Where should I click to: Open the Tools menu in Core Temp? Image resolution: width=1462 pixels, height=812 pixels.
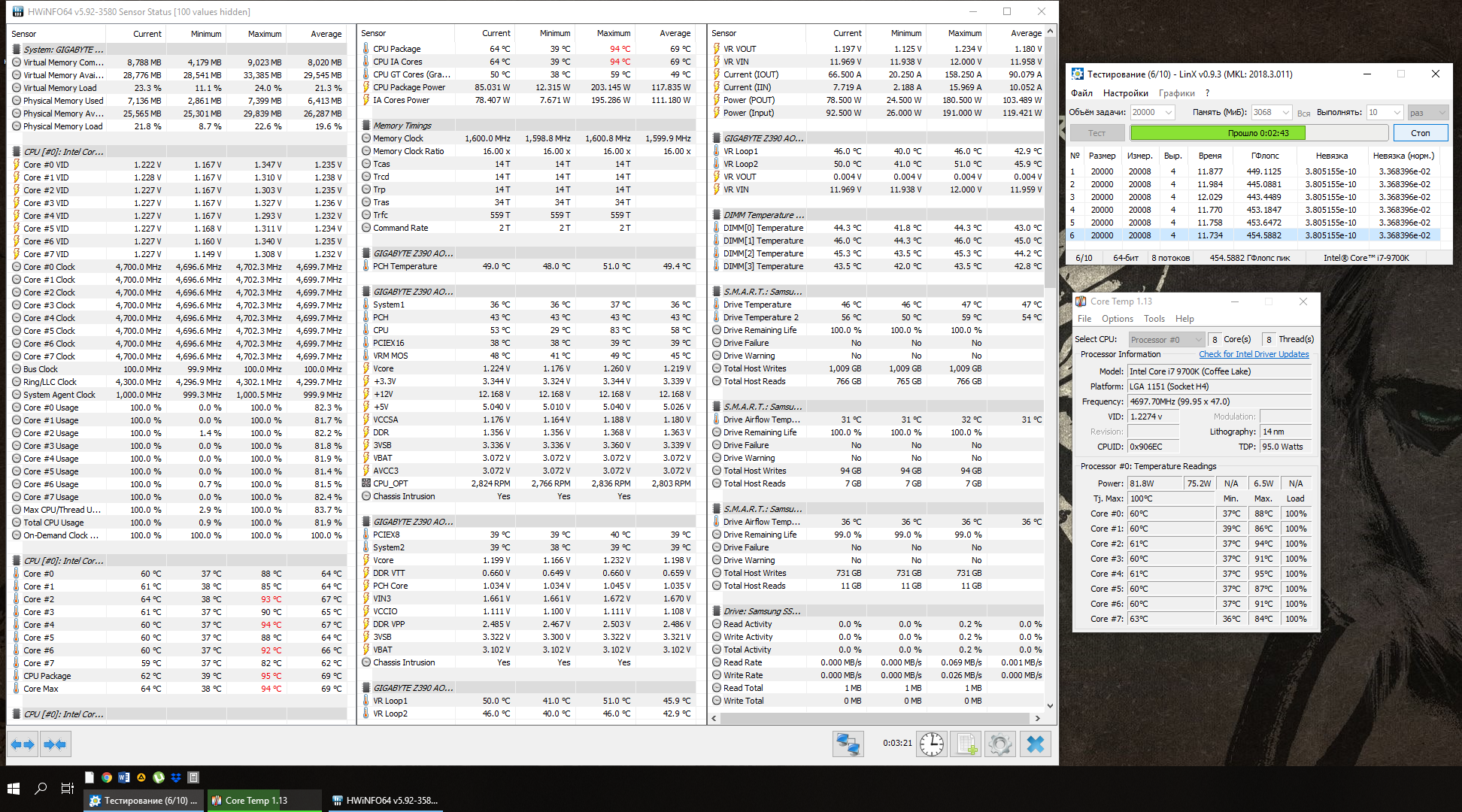pyautogui.click(x=1154, y=319)
